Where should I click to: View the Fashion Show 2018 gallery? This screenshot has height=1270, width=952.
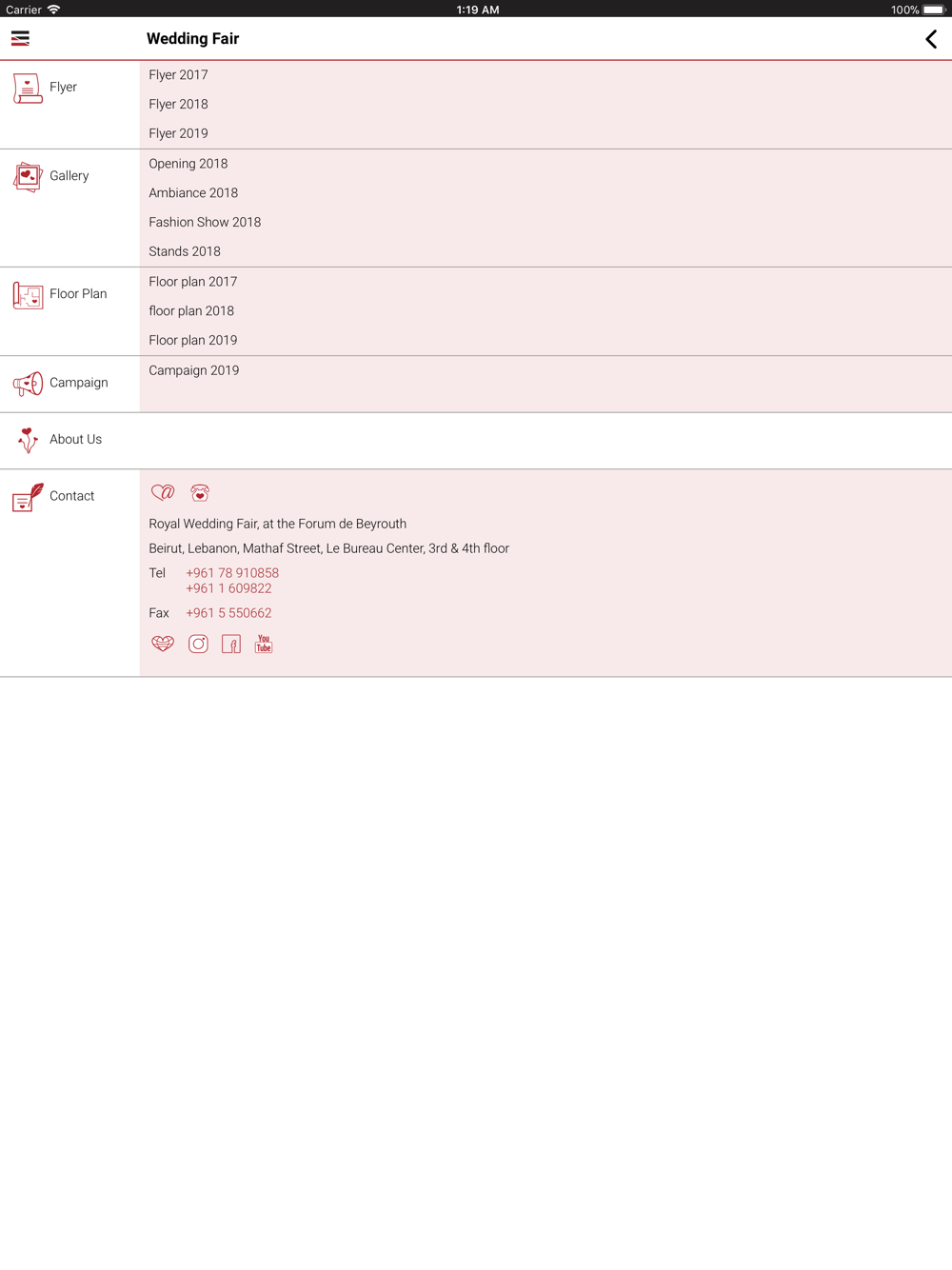pos(205,222)
